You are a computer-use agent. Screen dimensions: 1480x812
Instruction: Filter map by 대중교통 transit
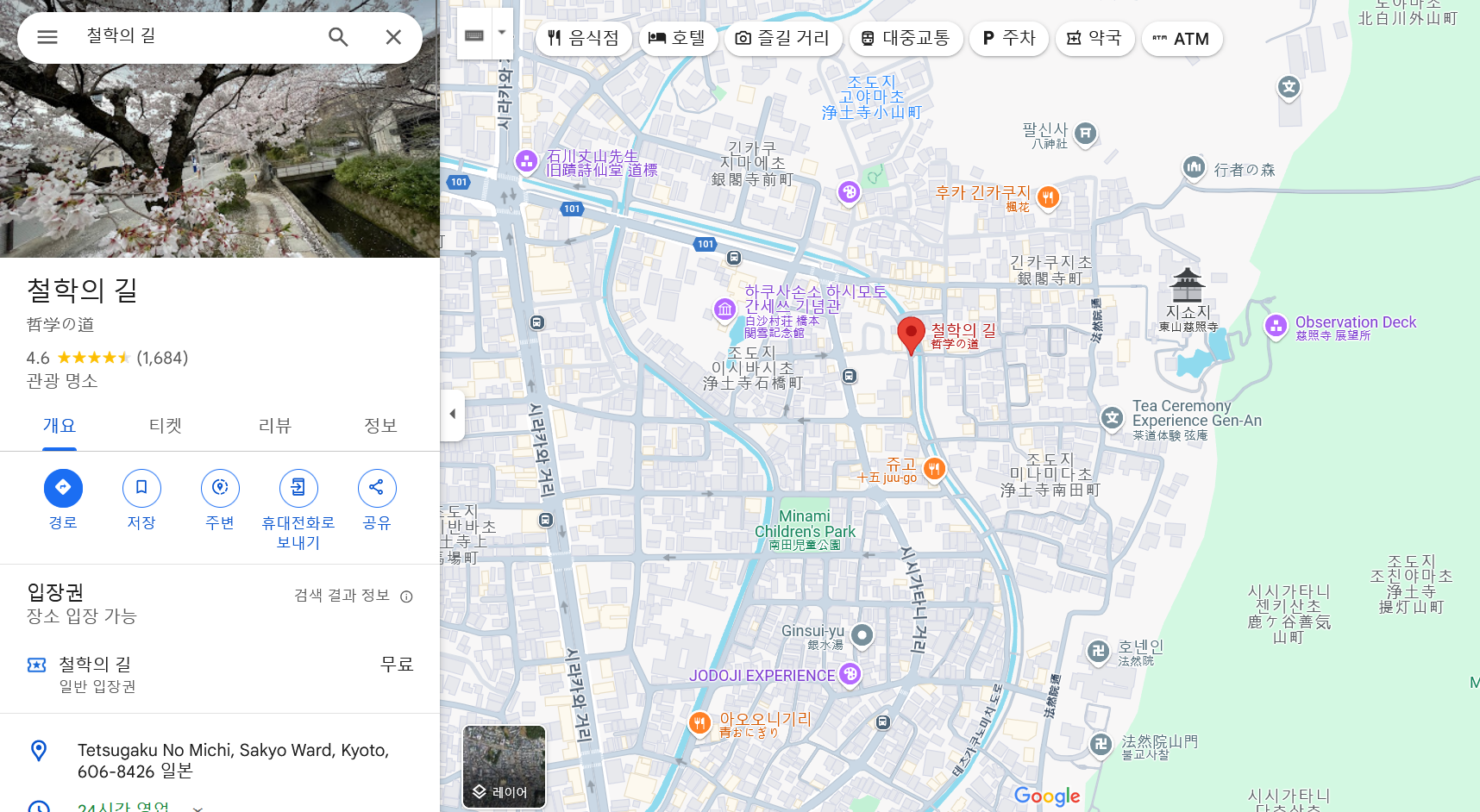(906, 38)
